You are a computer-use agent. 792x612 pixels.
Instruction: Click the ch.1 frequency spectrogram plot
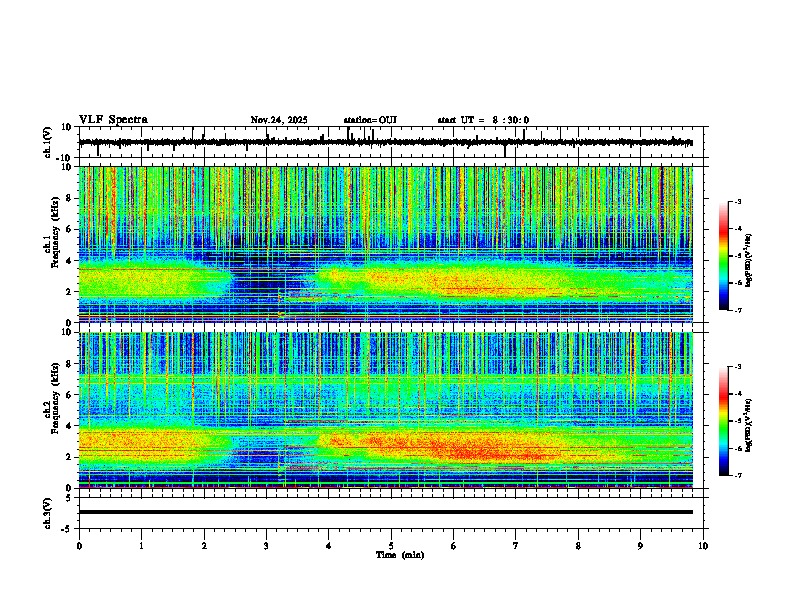tap(386, 244)
